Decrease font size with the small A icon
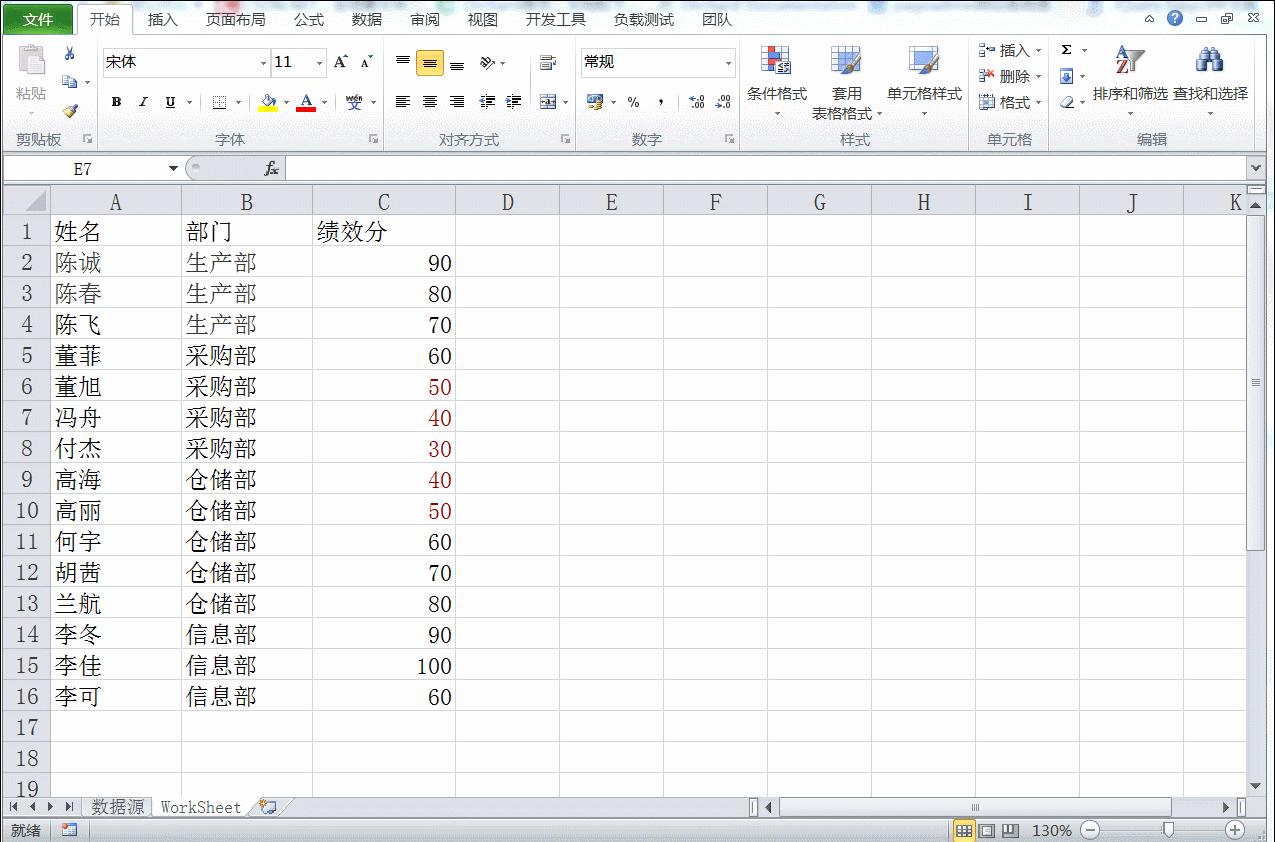 click(x=366, y=62)
